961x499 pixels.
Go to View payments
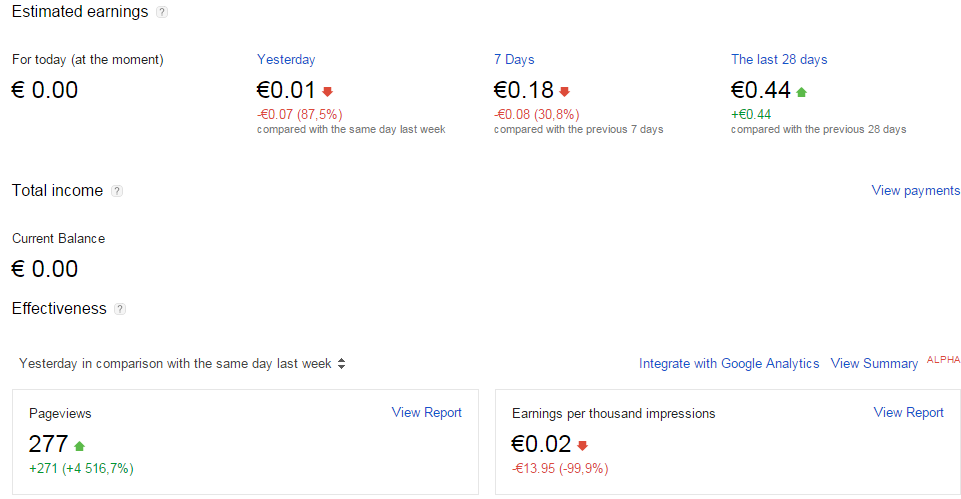click(915, 191)
